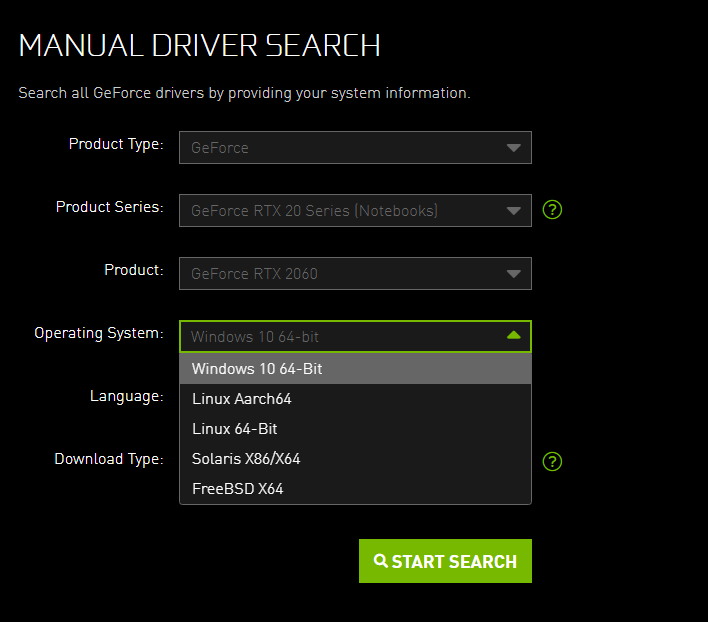Open the Product dropdown showing GeForce RTX 2060
This screenshot has width=708, height=622.
355,274
